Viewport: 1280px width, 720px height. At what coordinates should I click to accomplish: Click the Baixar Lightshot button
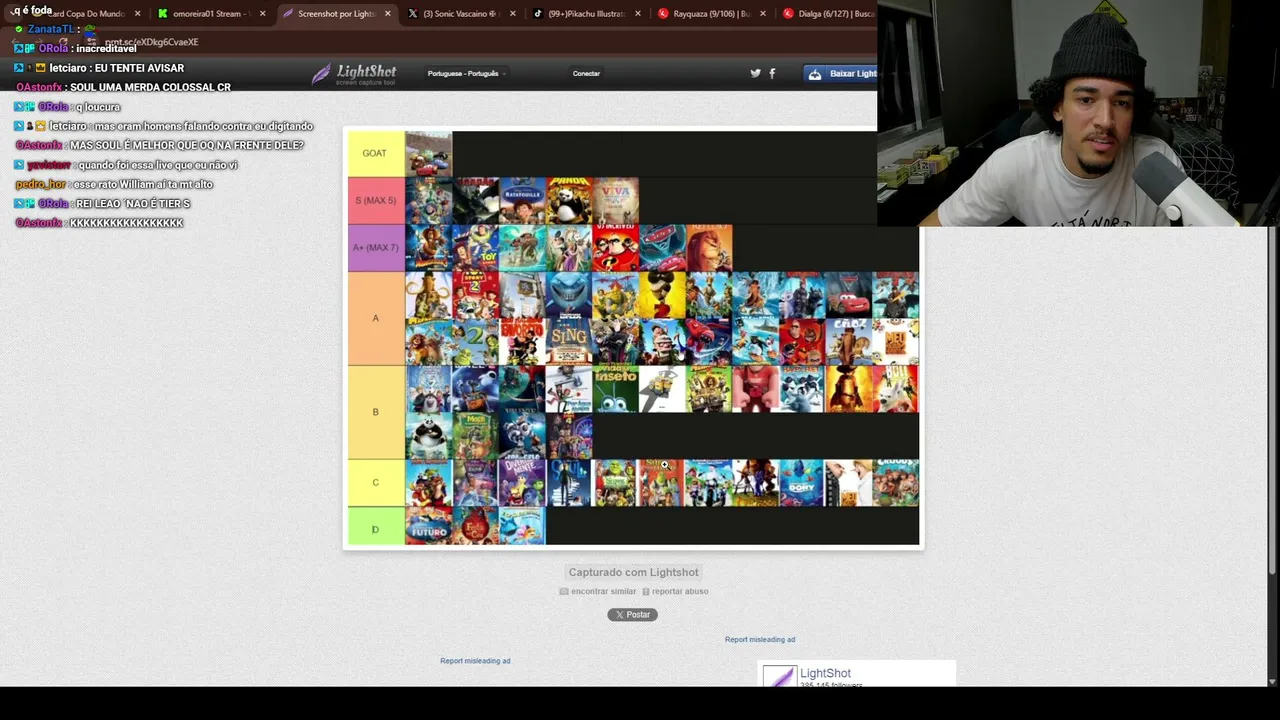pos(842,74)
